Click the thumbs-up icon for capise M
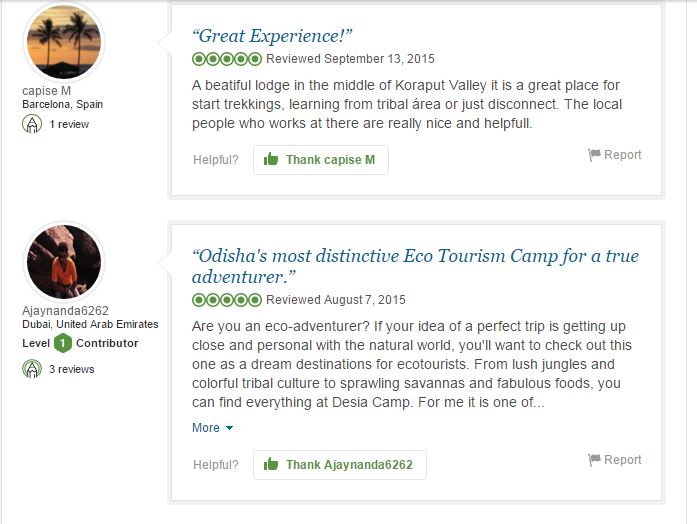Viewport: 697px width, 524px height. pyautogui.click(x=271, y=159)
